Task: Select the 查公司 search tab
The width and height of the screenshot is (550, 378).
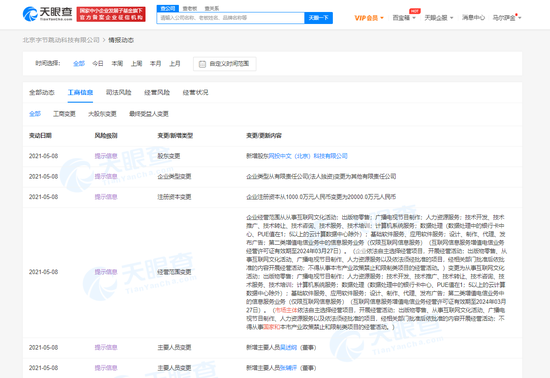Action: pyautogui.click(x=168, y=8)
